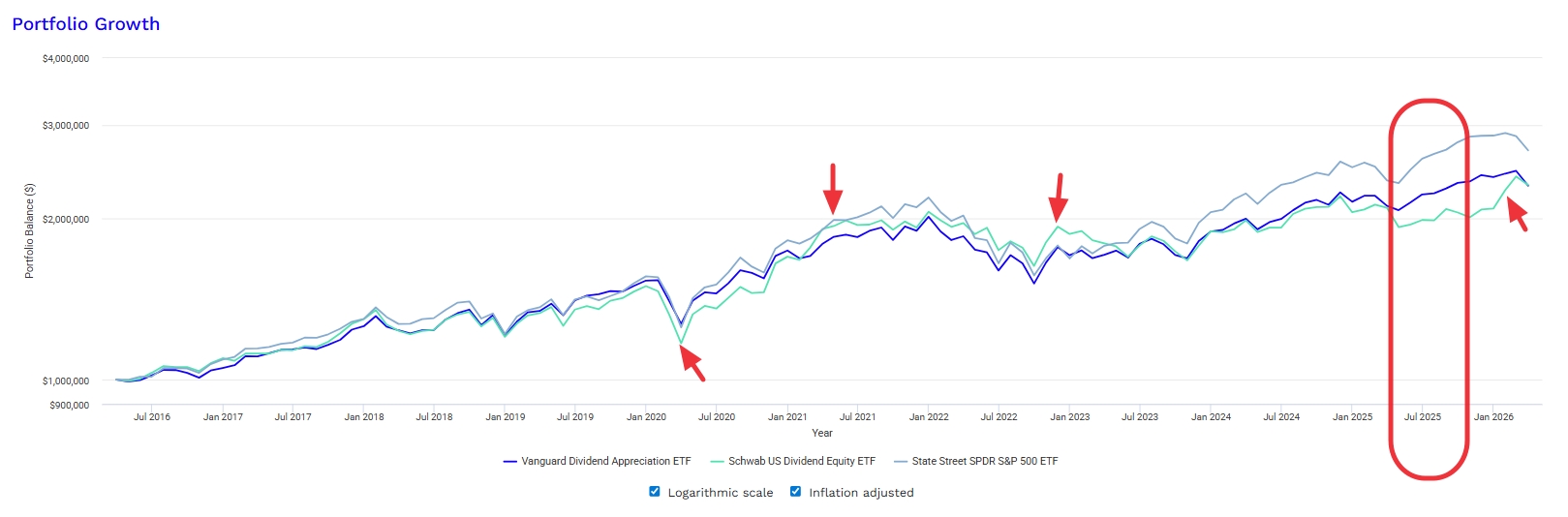Click the Schwab US Dividend Equity ETF legend label
Screen dimensions: 1568x517
coord(801,461)
